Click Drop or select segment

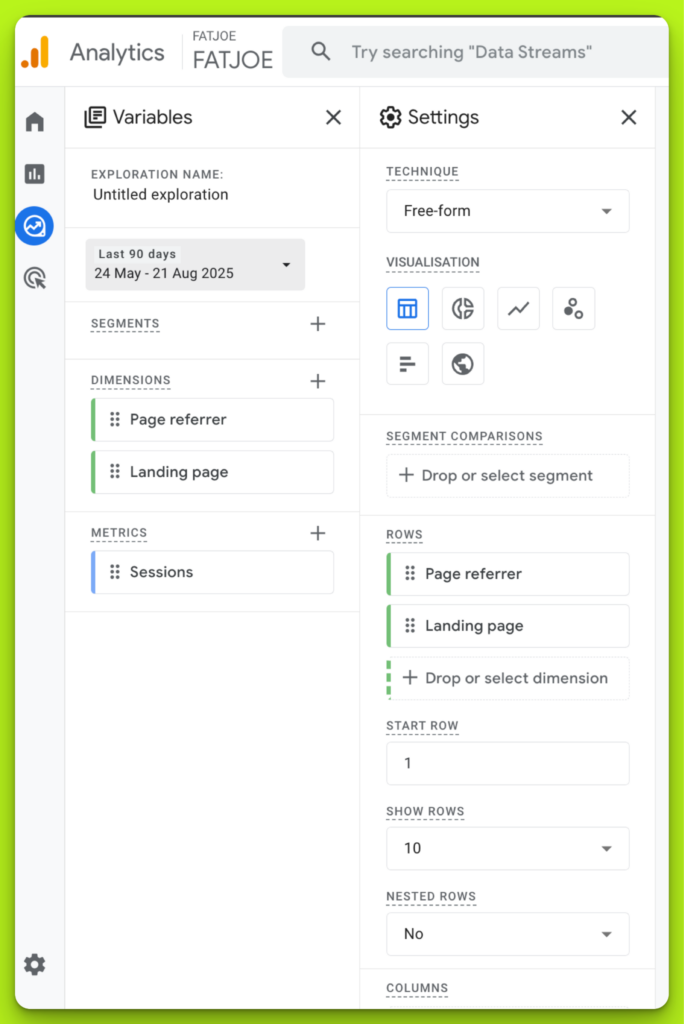[x=508, y=475]
